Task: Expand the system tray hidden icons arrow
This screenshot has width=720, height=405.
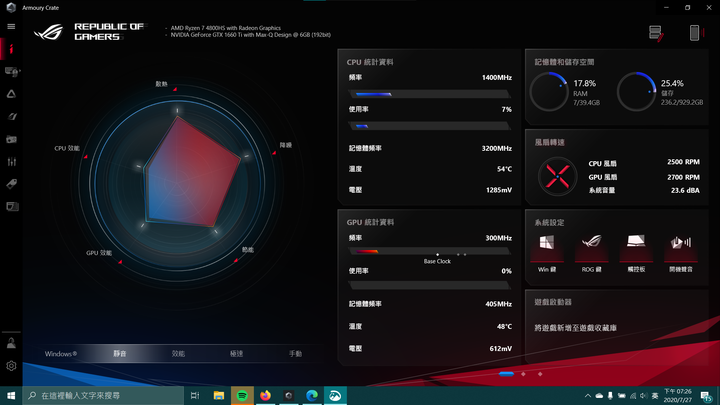Action: tap(588, 396)
